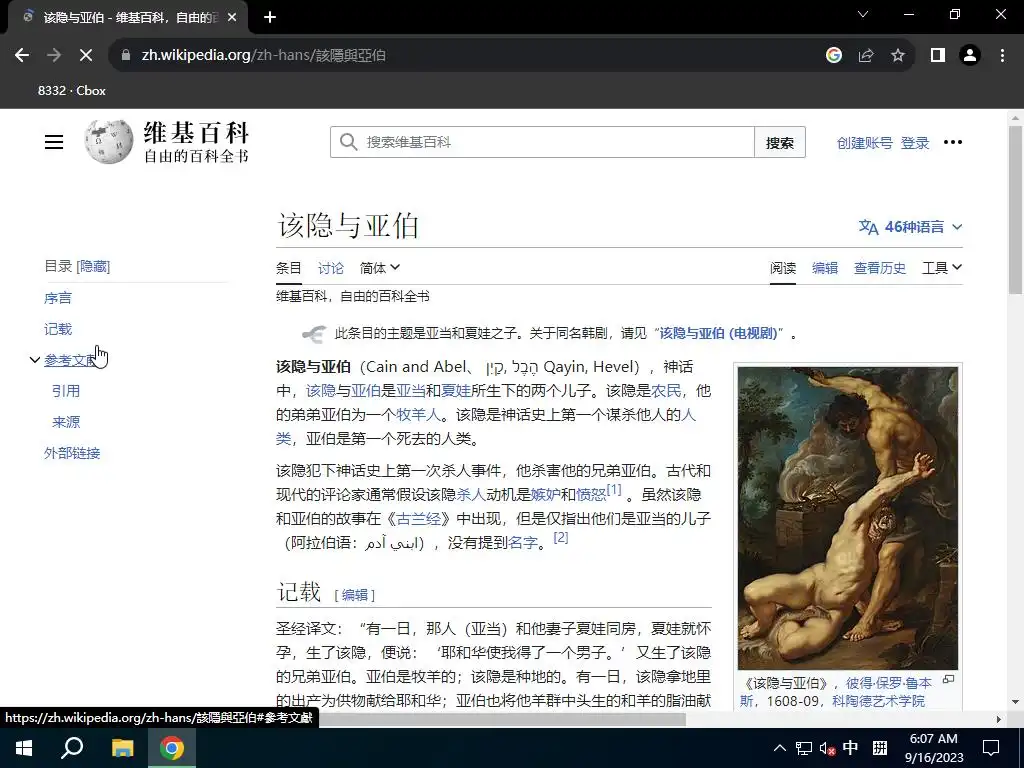Click the Chrome back arrow
Image resolution: width=1024 pixels, height=768 pixels.
point(22,56)
